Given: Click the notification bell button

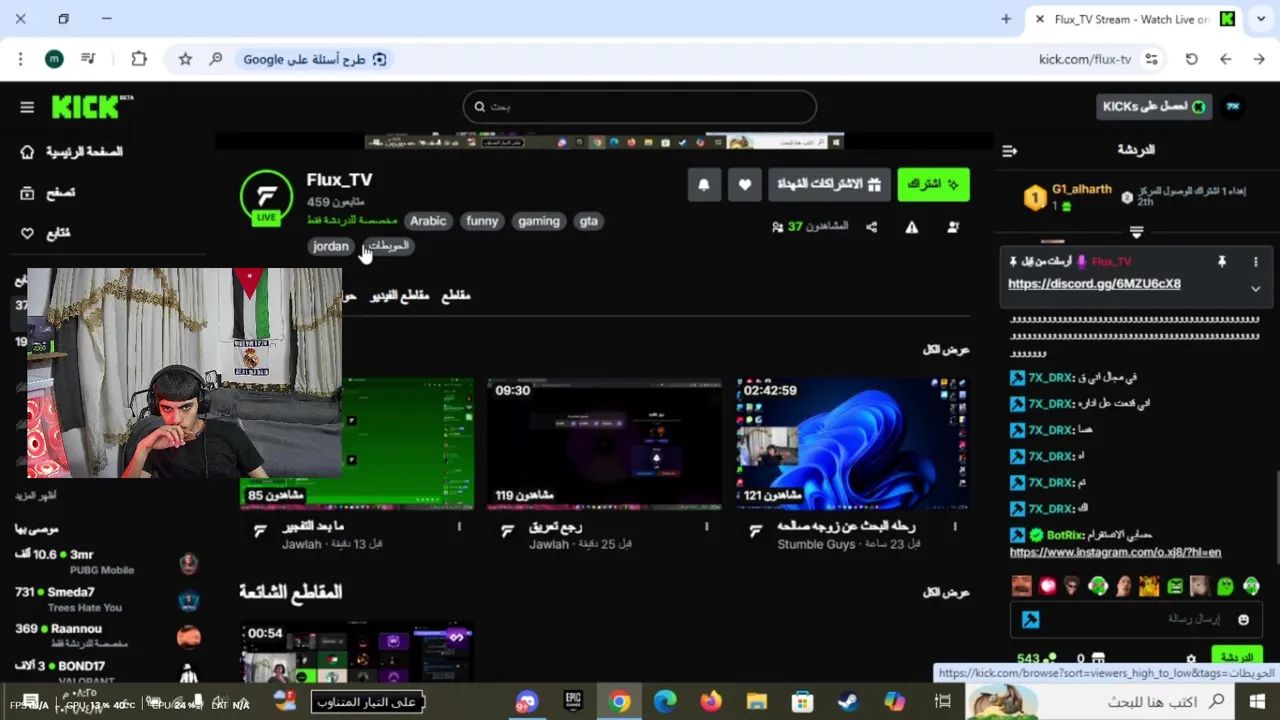Looking at the screenshot, I should (x=704, y=185).
